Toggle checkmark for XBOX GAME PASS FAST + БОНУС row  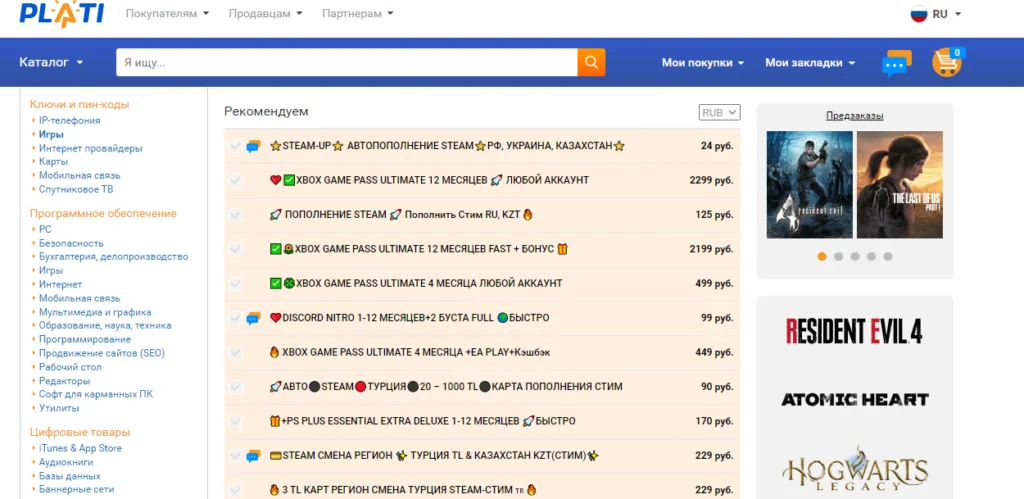click(x=235, y=250)
